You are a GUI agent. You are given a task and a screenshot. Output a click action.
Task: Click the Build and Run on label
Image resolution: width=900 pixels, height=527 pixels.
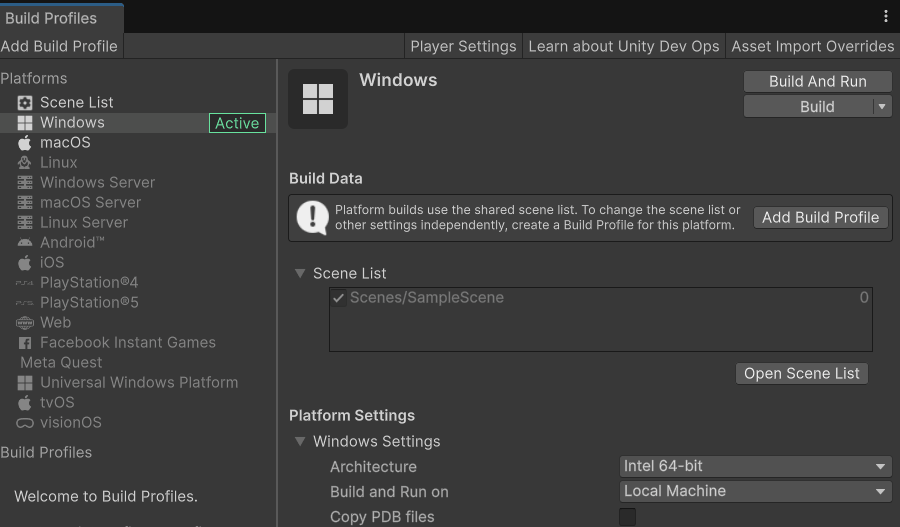click(389, 492)
